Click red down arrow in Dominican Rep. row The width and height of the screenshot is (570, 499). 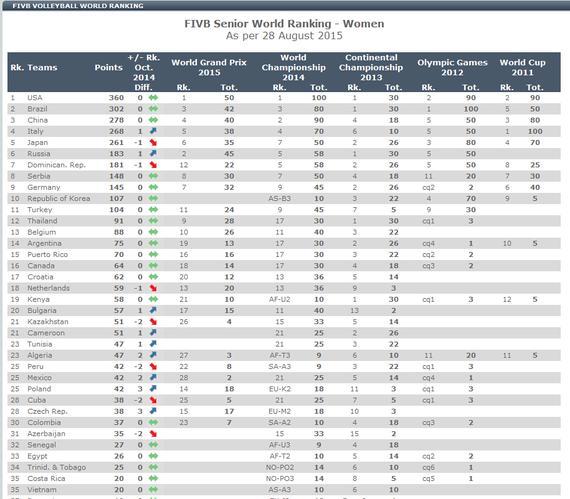click(x=153, y=165)
